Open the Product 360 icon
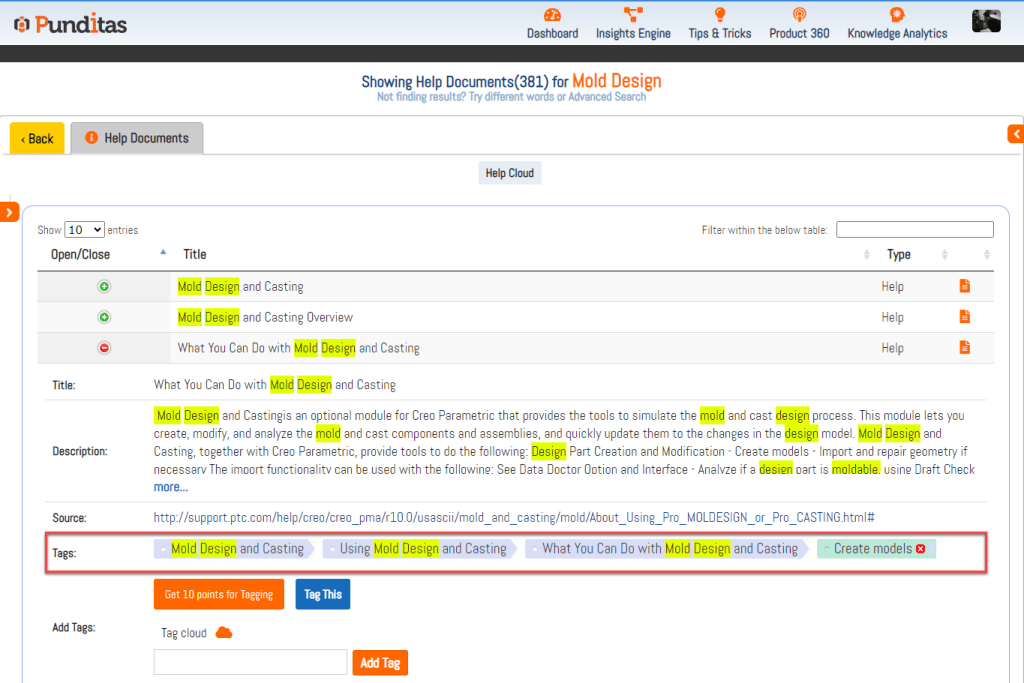The height and width of the screenshot is (683, 1024). click(x=799, y=14)
